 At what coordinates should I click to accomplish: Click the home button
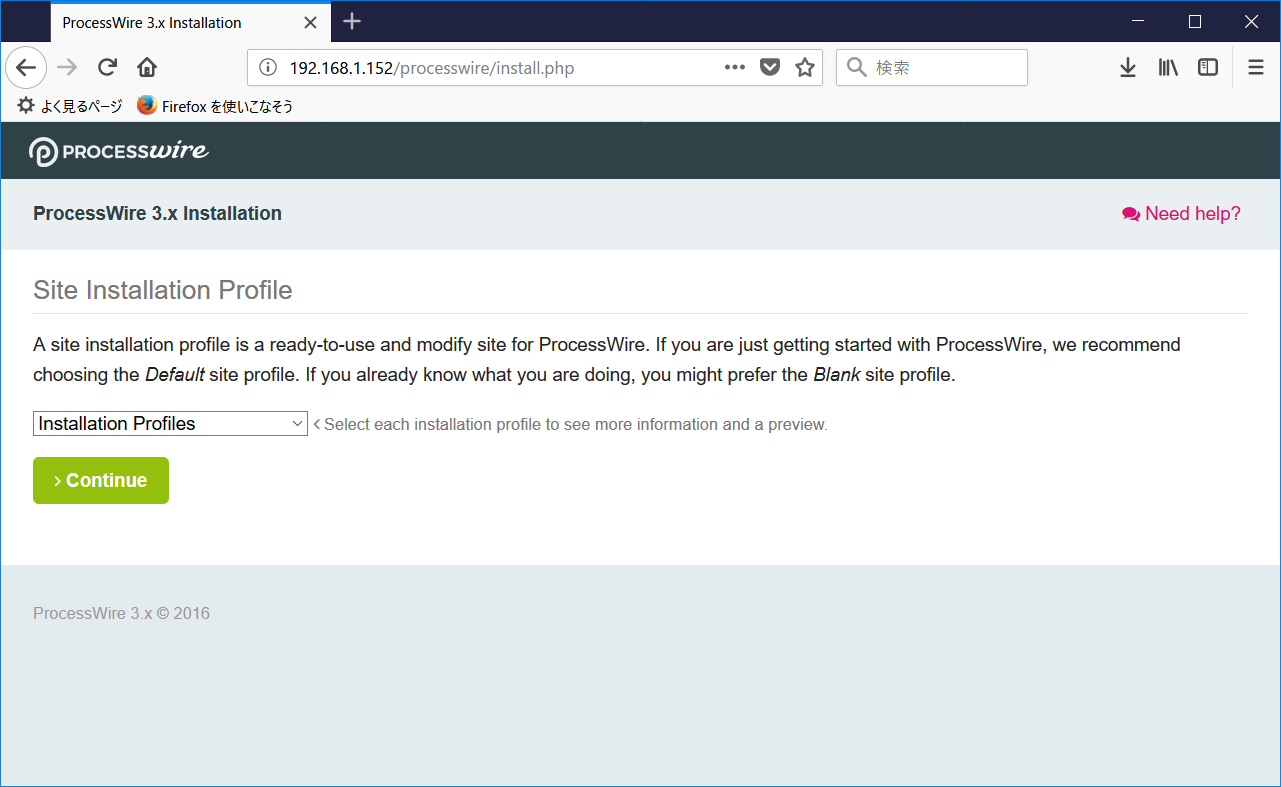[x=146, y=67]
